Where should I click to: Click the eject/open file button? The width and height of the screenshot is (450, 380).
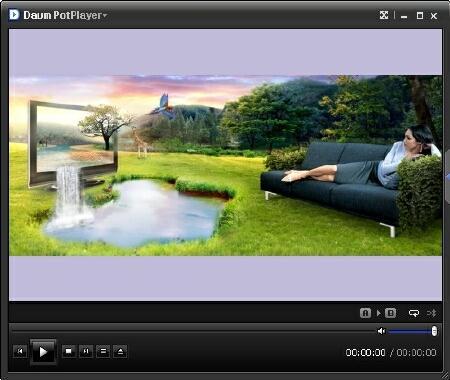point(120,351)
